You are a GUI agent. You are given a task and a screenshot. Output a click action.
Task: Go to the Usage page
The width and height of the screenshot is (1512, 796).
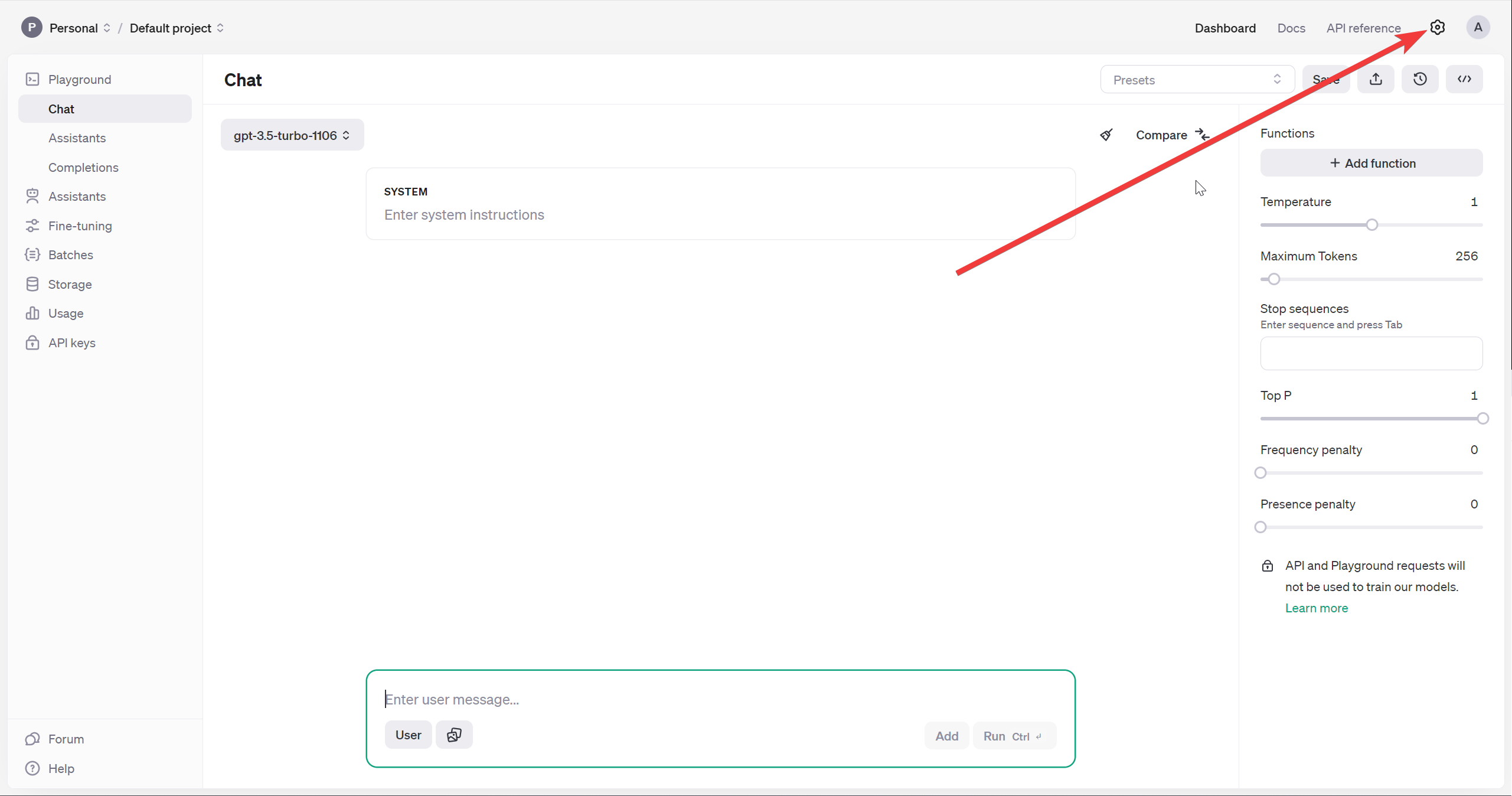point(66,313)
